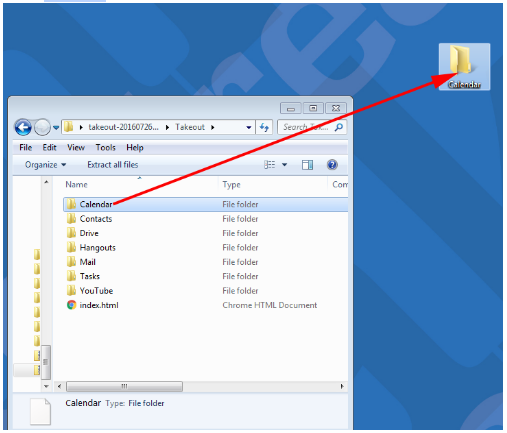
Task: Click the refresh icon beside address bar
Action: click(x=264, y=127)
